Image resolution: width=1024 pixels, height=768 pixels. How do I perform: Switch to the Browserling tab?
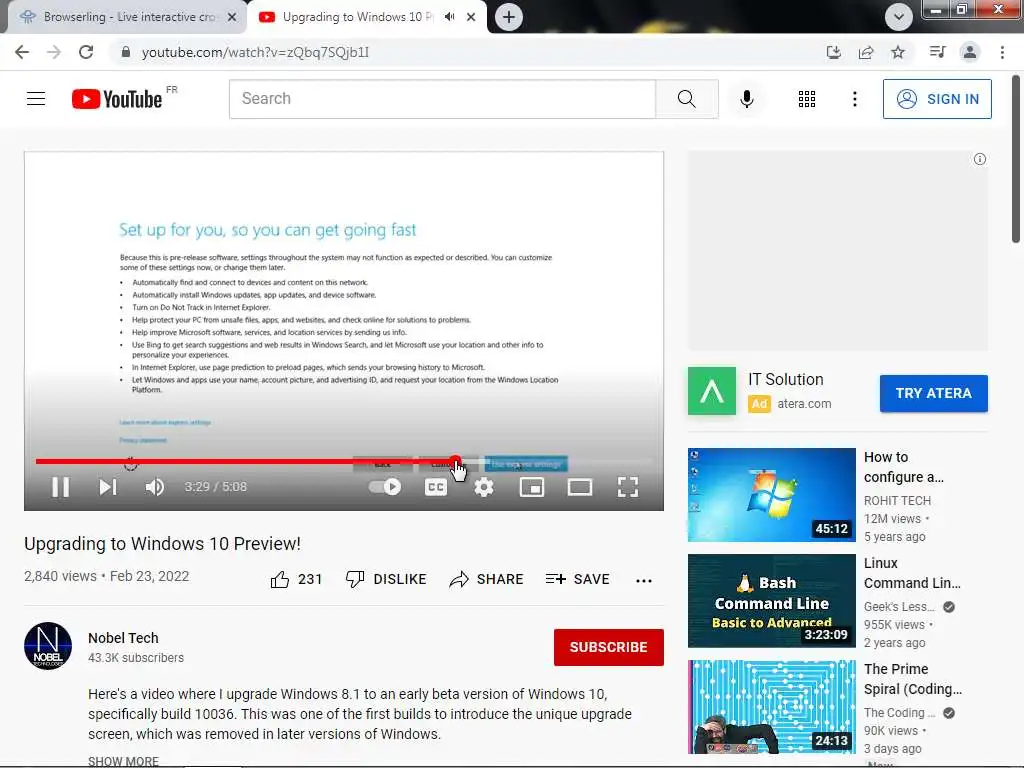[x=127, y=17]
